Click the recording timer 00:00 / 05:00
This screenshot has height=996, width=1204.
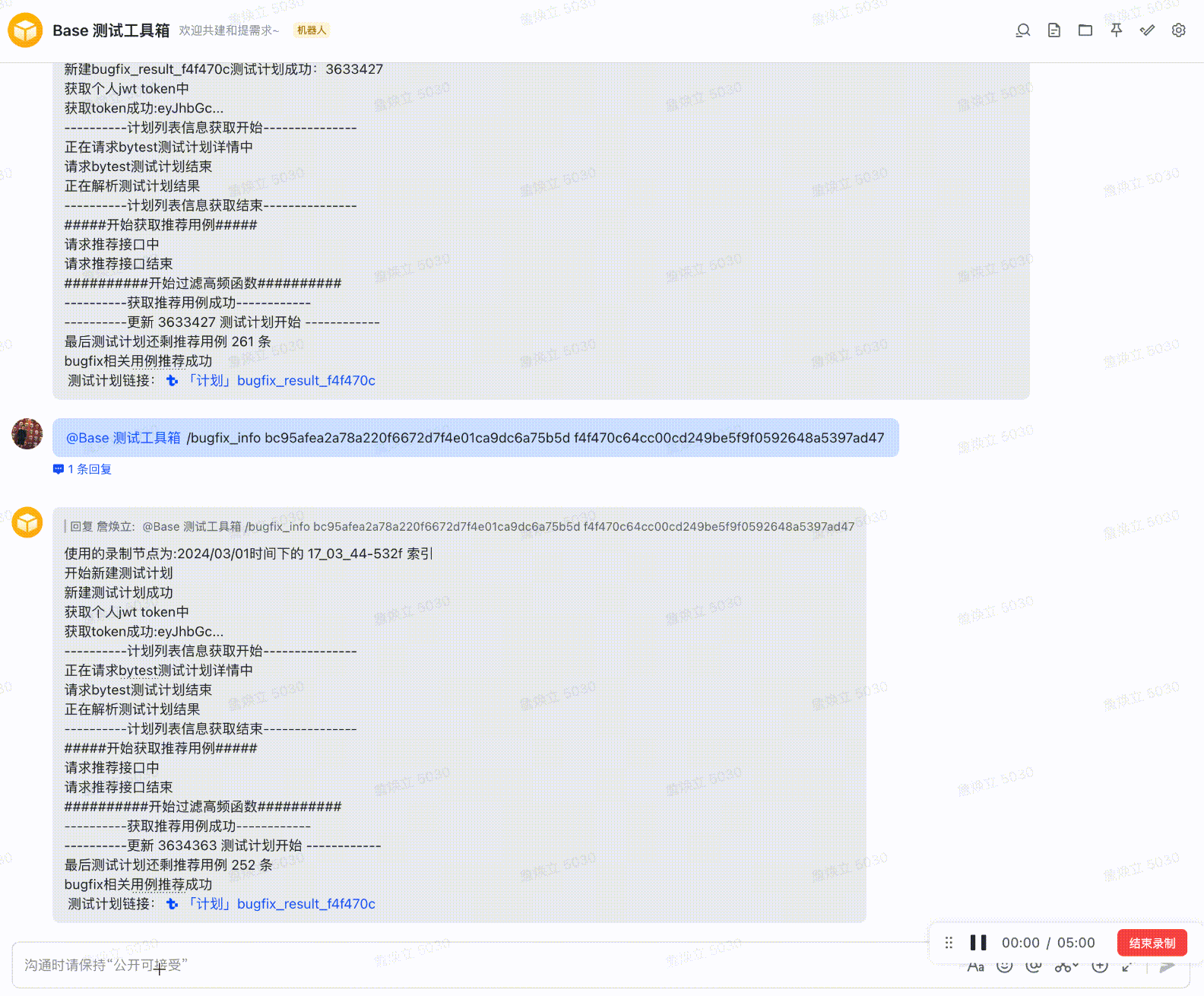1048,943
